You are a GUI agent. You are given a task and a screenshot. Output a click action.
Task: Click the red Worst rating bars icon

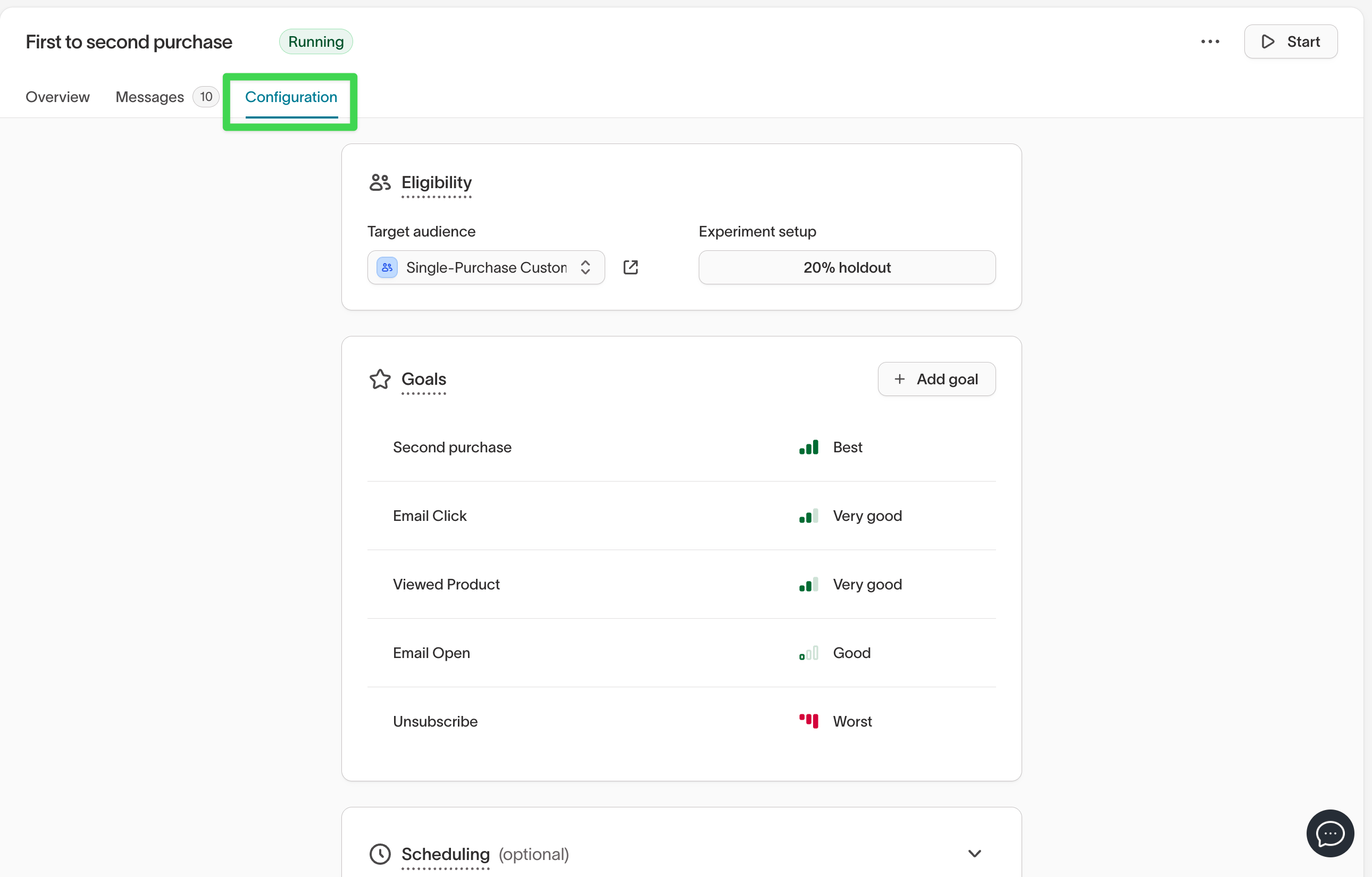tap(808, 721)
